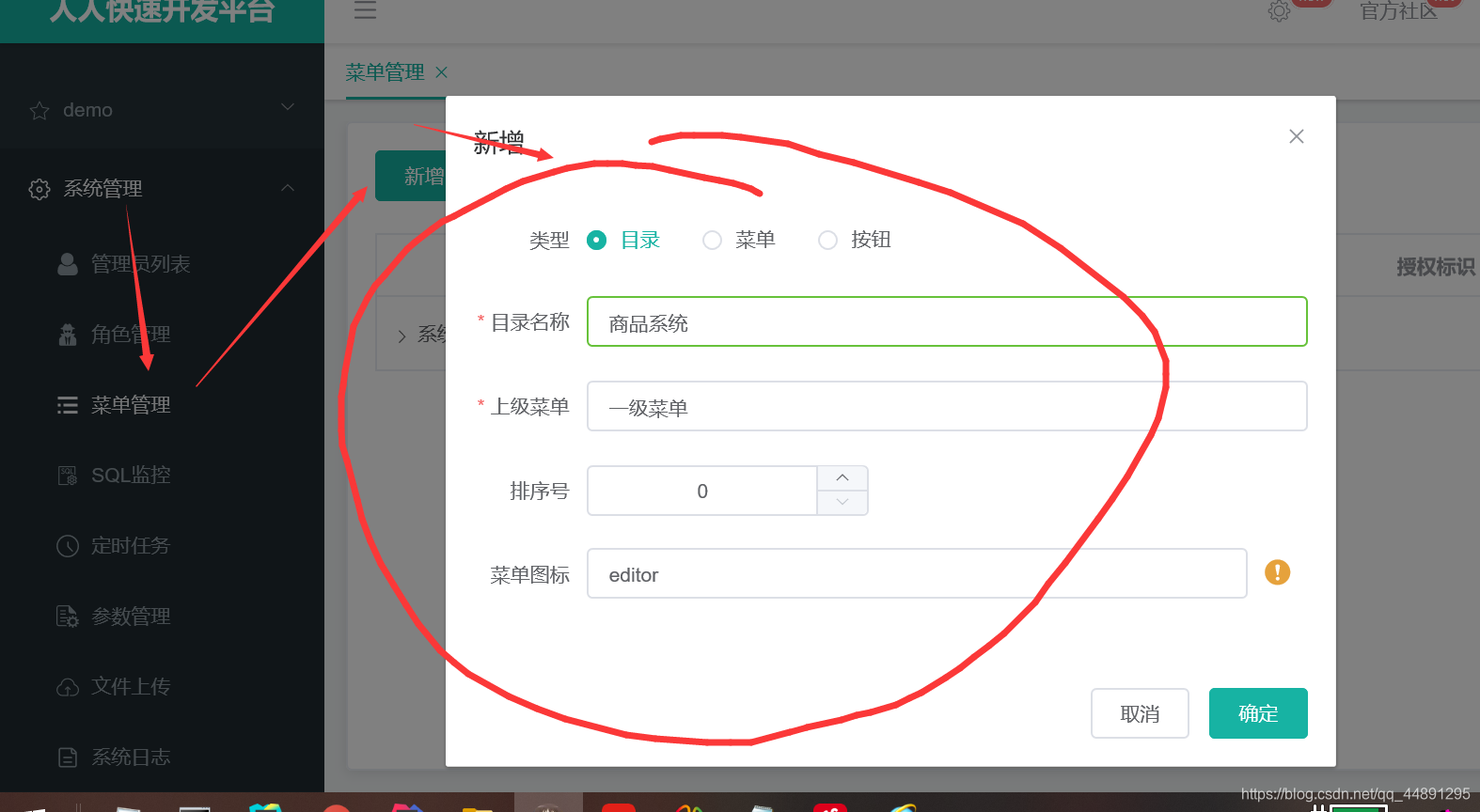Open 管理员列表 in the sidebar
Viewport: 1480px width, 812px height.
140,264
